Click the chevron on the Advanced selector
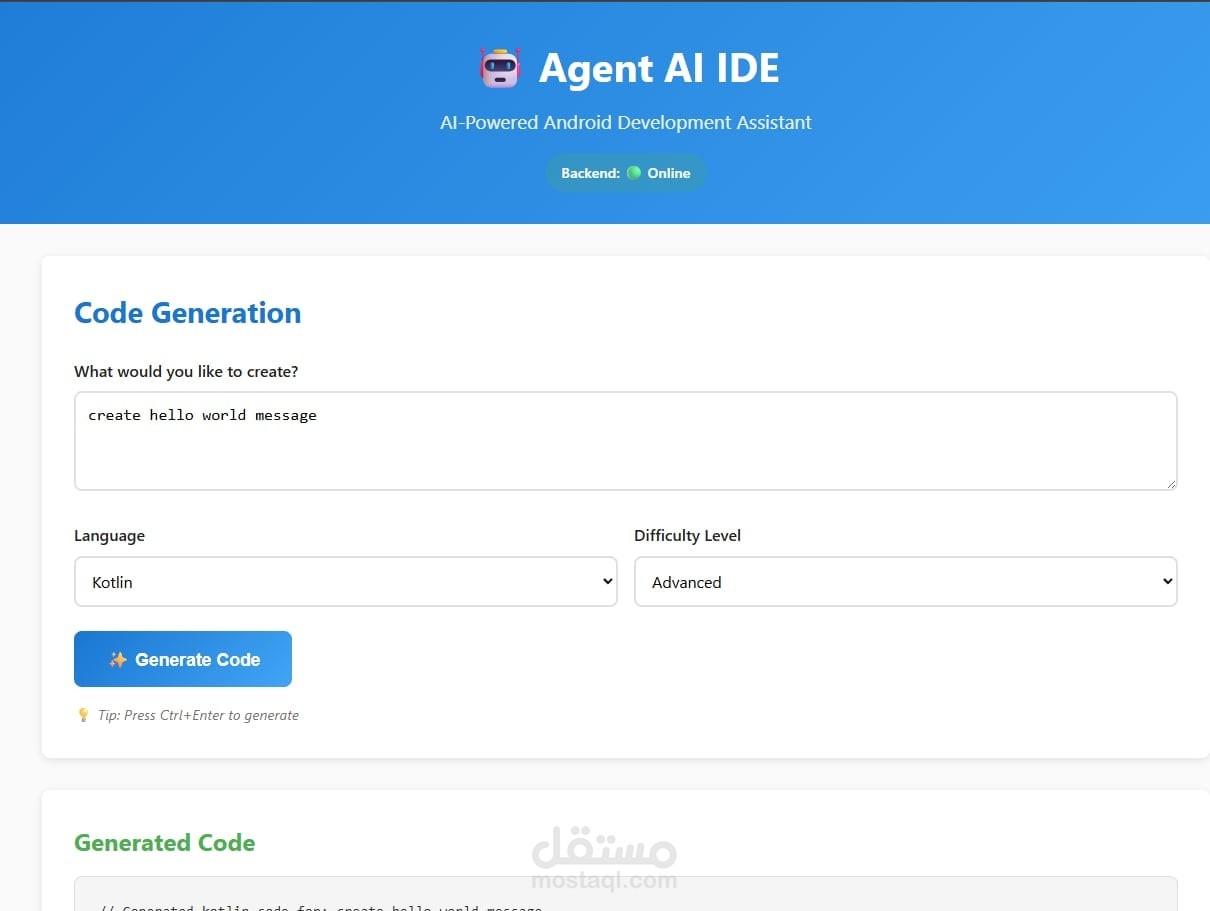The width and height of the screenshot is (1210, 911). pyautogui.click(x=1166, y=581)
